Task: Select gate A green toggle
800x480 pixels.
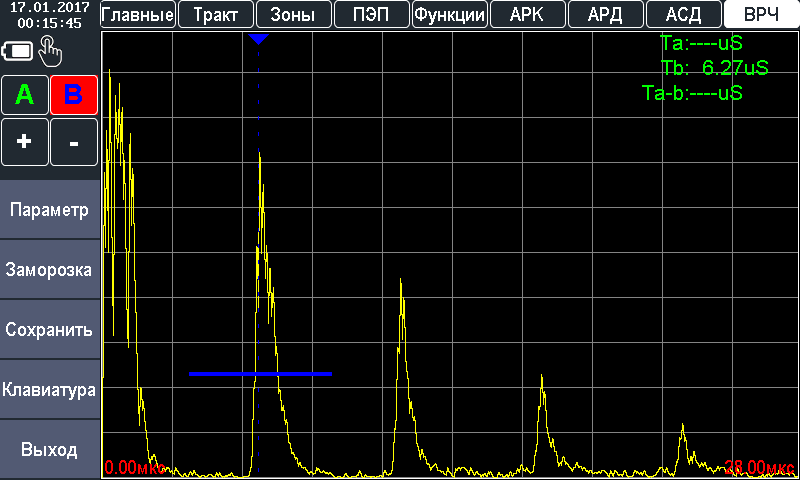Action: point(25,95)
